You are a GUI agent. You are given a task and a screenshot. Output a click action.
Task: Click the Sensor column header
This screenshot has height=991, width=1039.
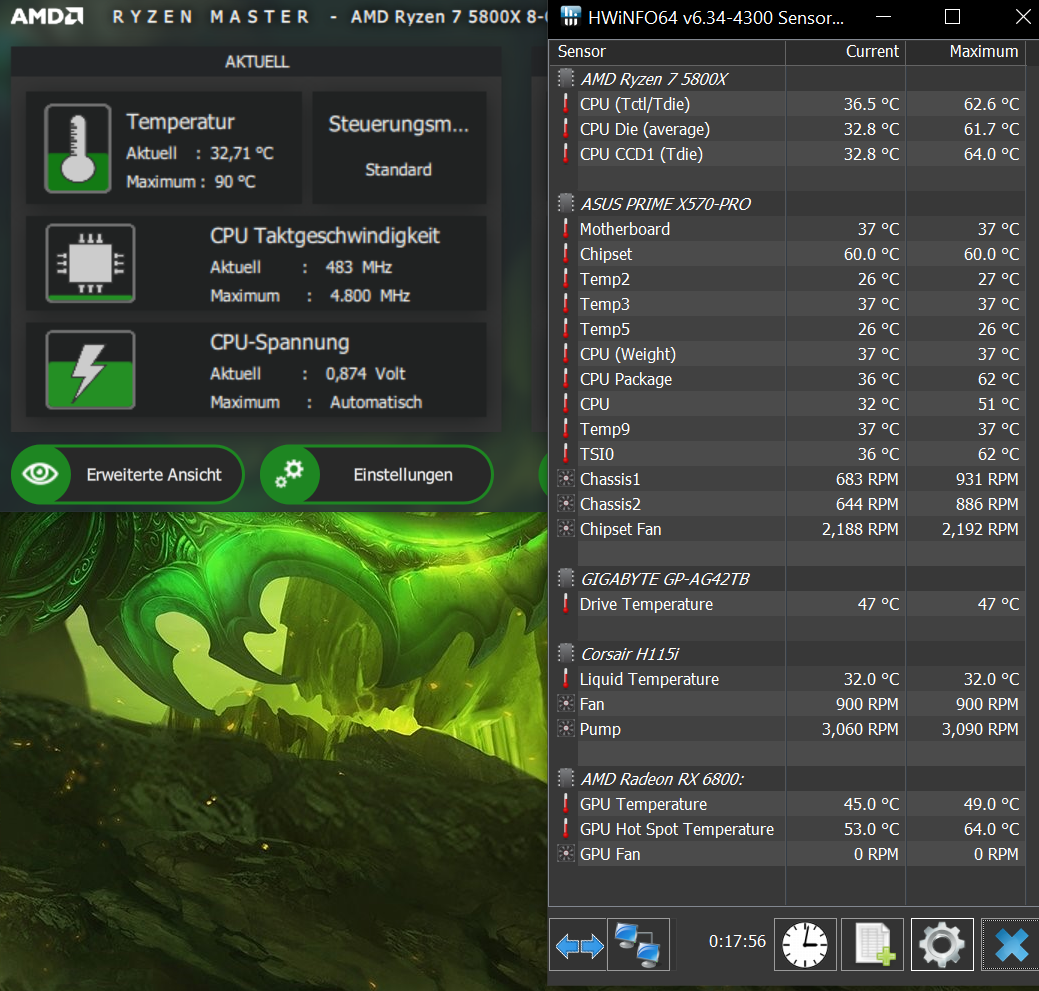[667, 52]
